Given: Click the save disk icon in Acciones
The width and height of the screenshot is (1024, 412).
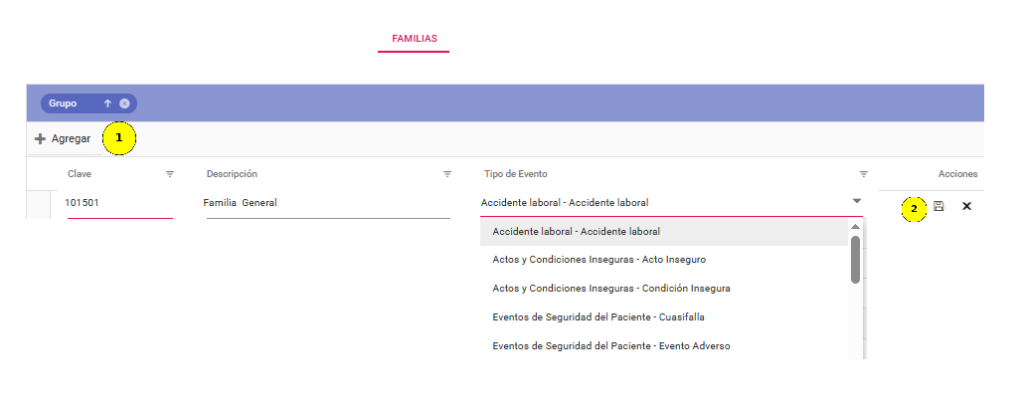Looking at the screenshot, I should click(x=939, y=206).
